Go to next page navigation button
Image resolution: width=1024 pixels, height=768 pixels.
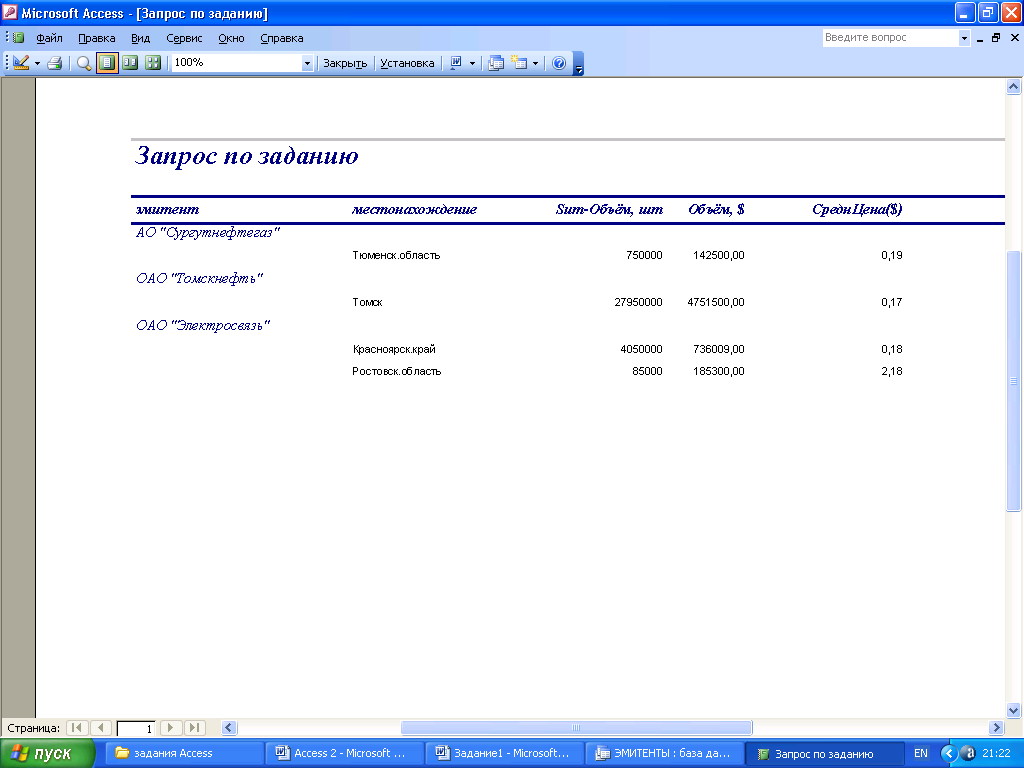pyautogui.click(x=170, y=728)
